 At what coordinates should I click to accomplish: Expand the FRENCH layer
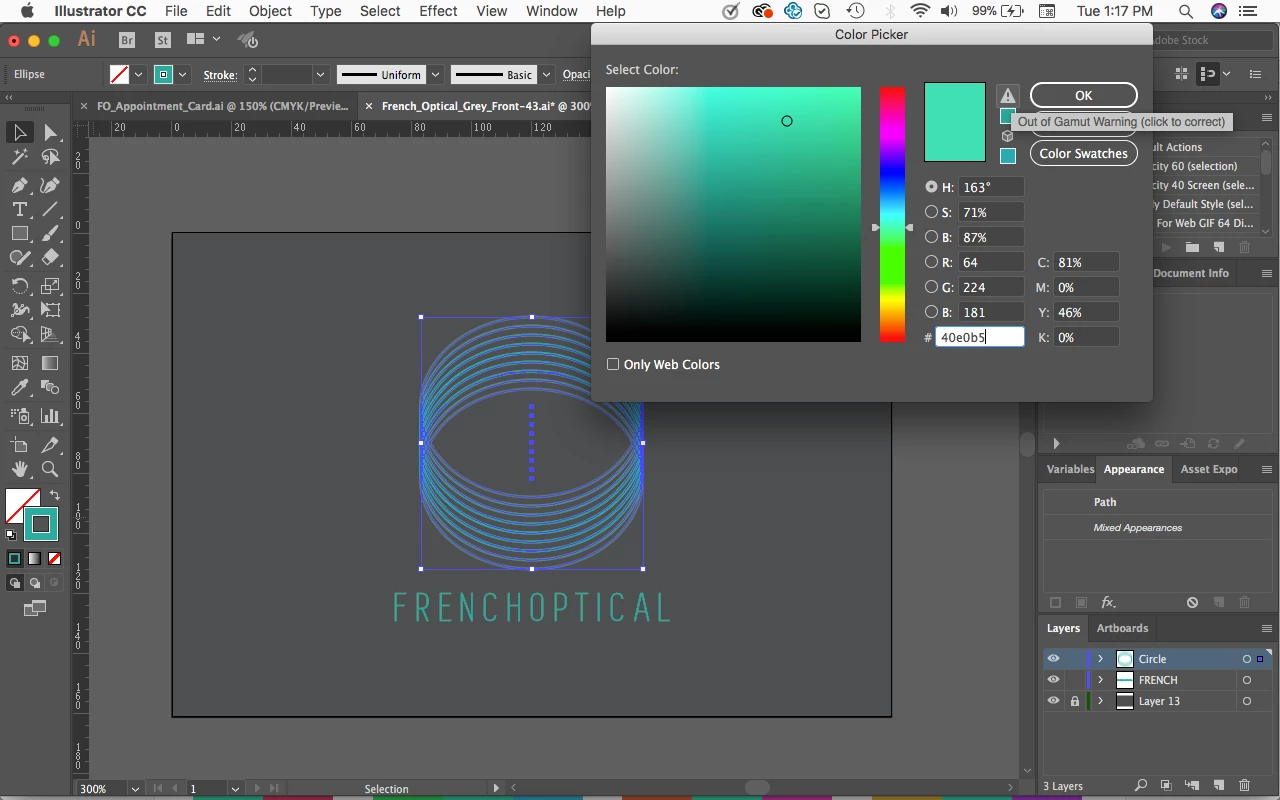pos(1101,680)
